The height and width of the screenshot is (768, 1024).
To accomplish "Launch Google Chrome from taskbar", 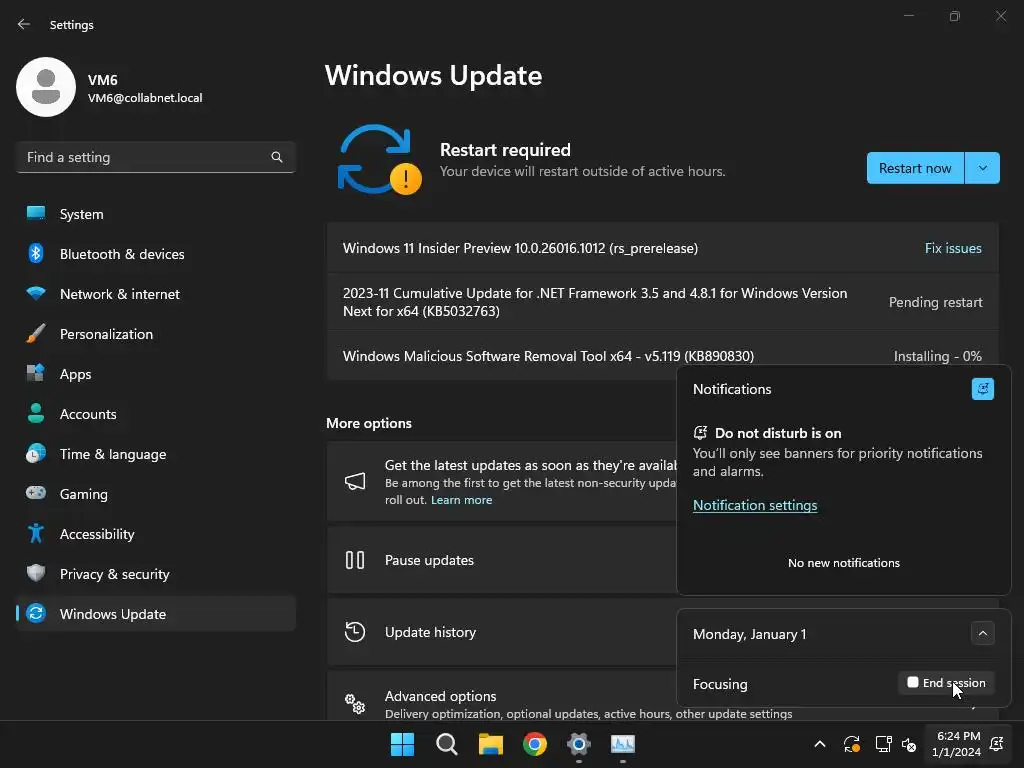I will coord(535,744).
